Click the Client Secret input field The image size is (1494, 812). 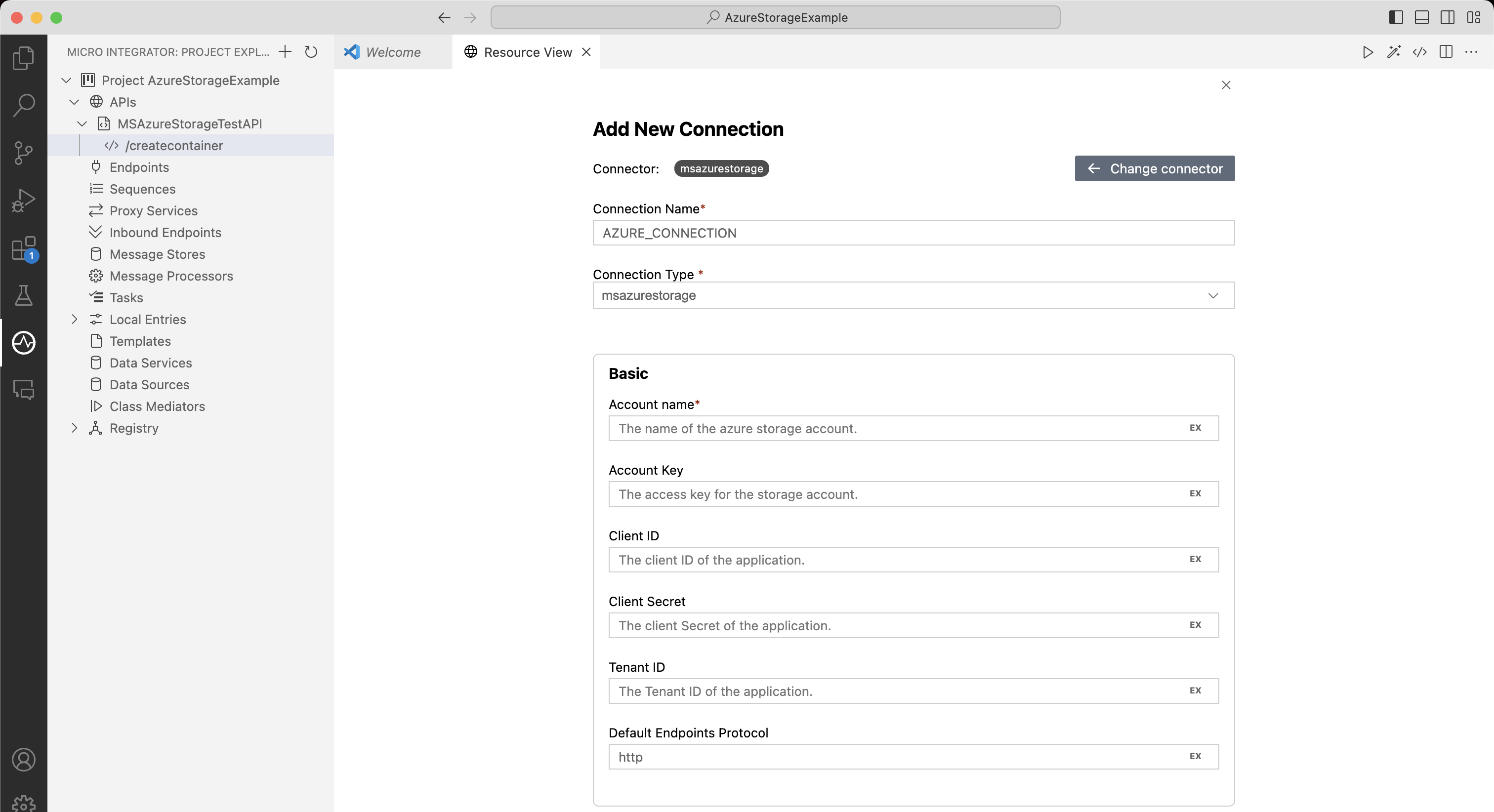click(913, 625)
